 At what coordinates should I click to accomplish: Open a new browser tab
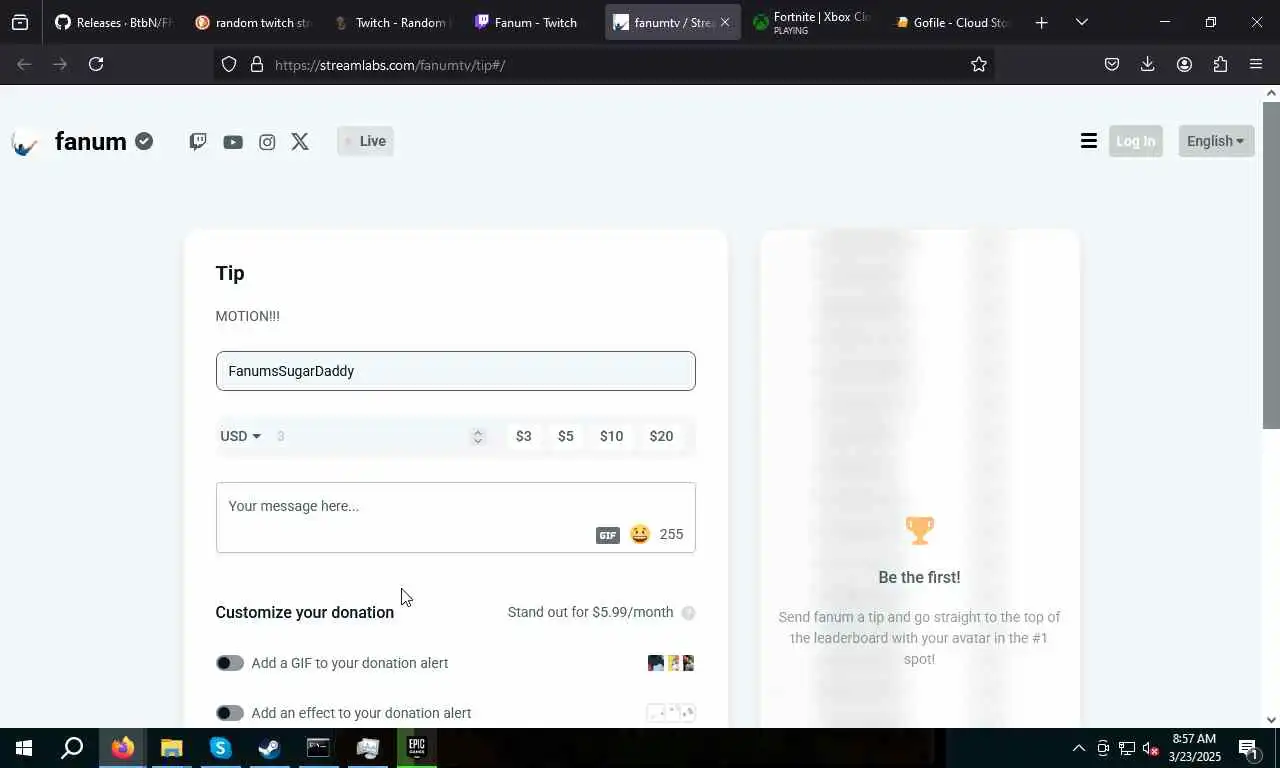[x=1041, y=22]
